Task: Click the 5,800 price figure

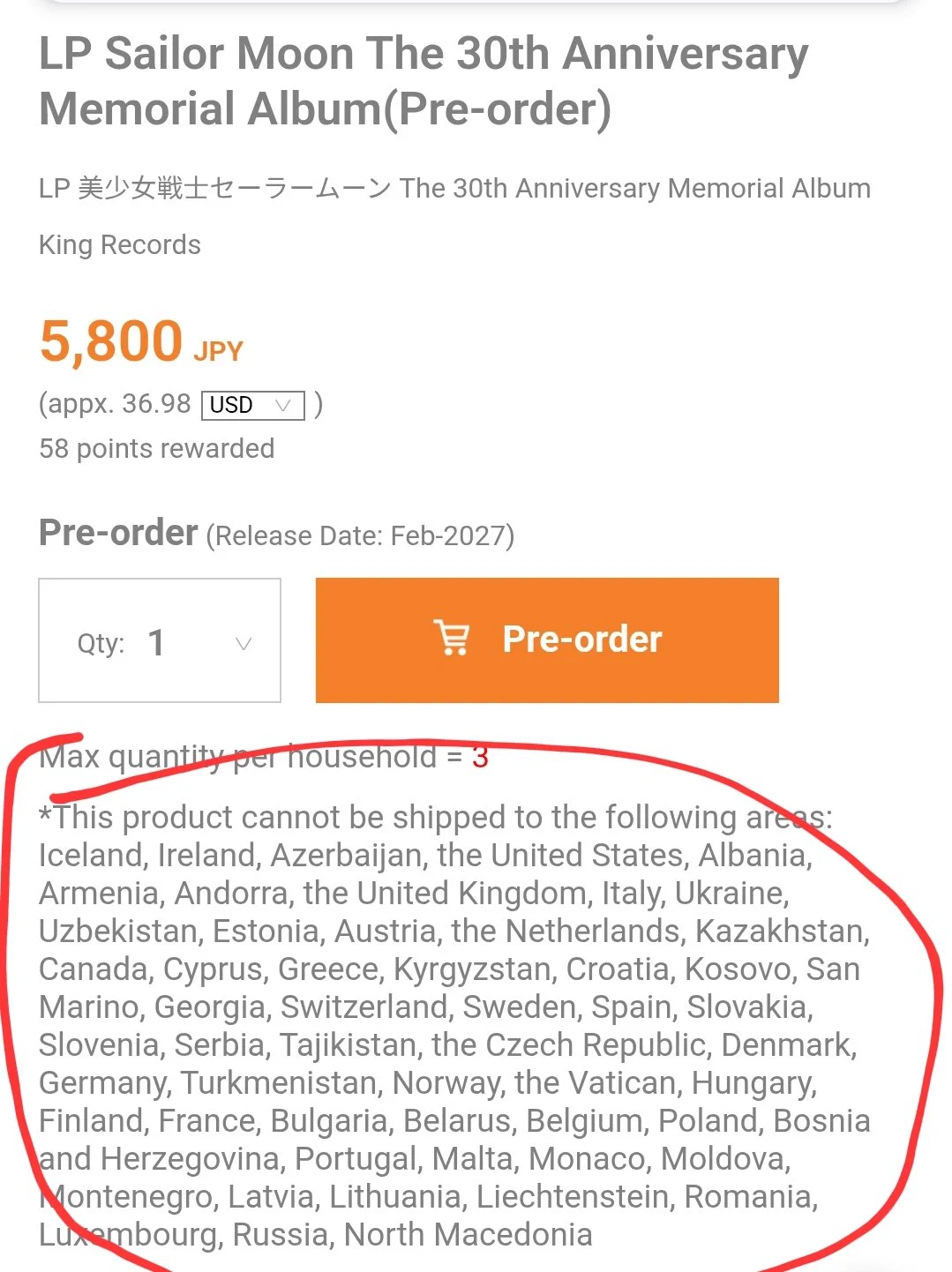Action: click(111, 341)
